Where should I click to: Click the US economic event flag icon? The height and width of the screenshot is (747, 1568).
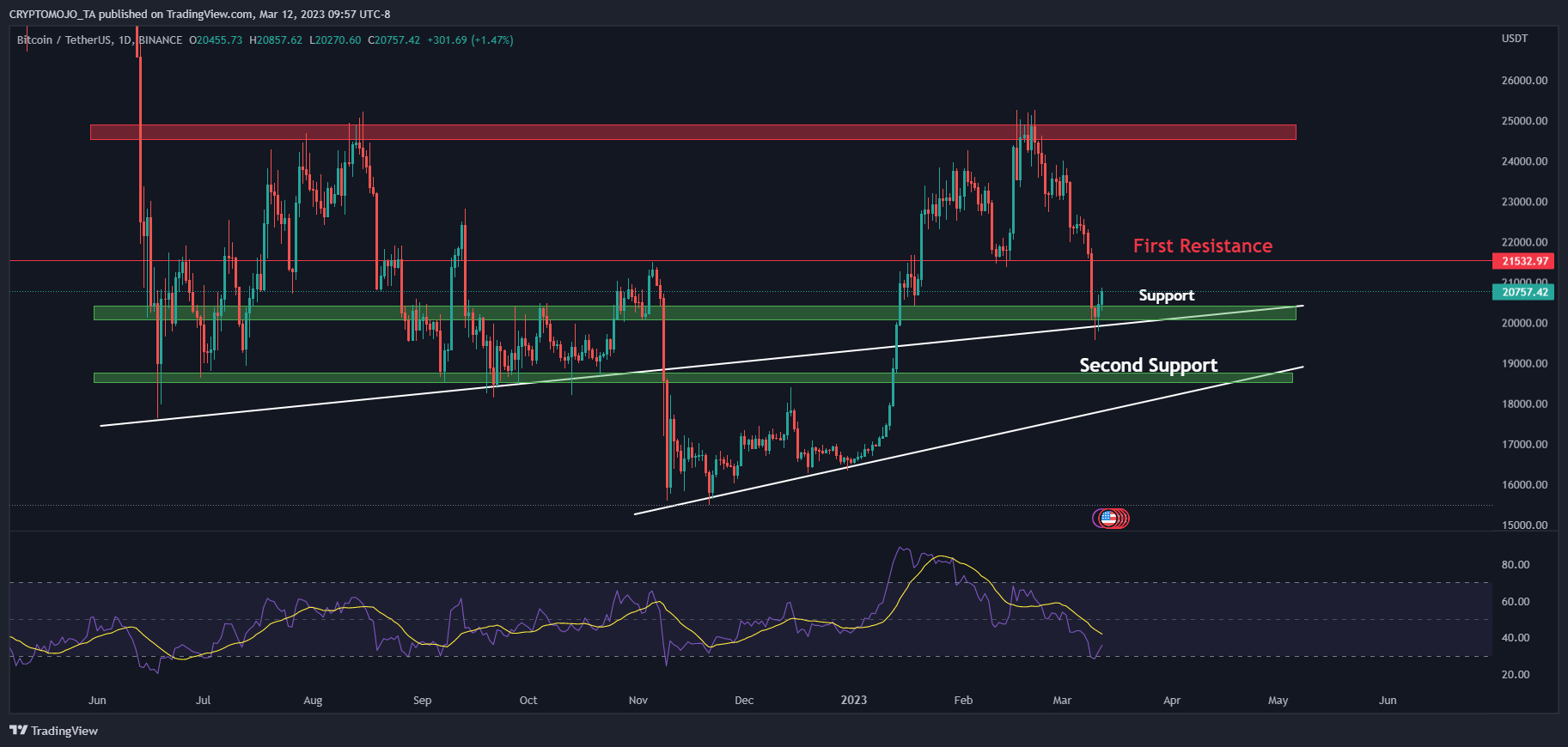click(1108, 518)
